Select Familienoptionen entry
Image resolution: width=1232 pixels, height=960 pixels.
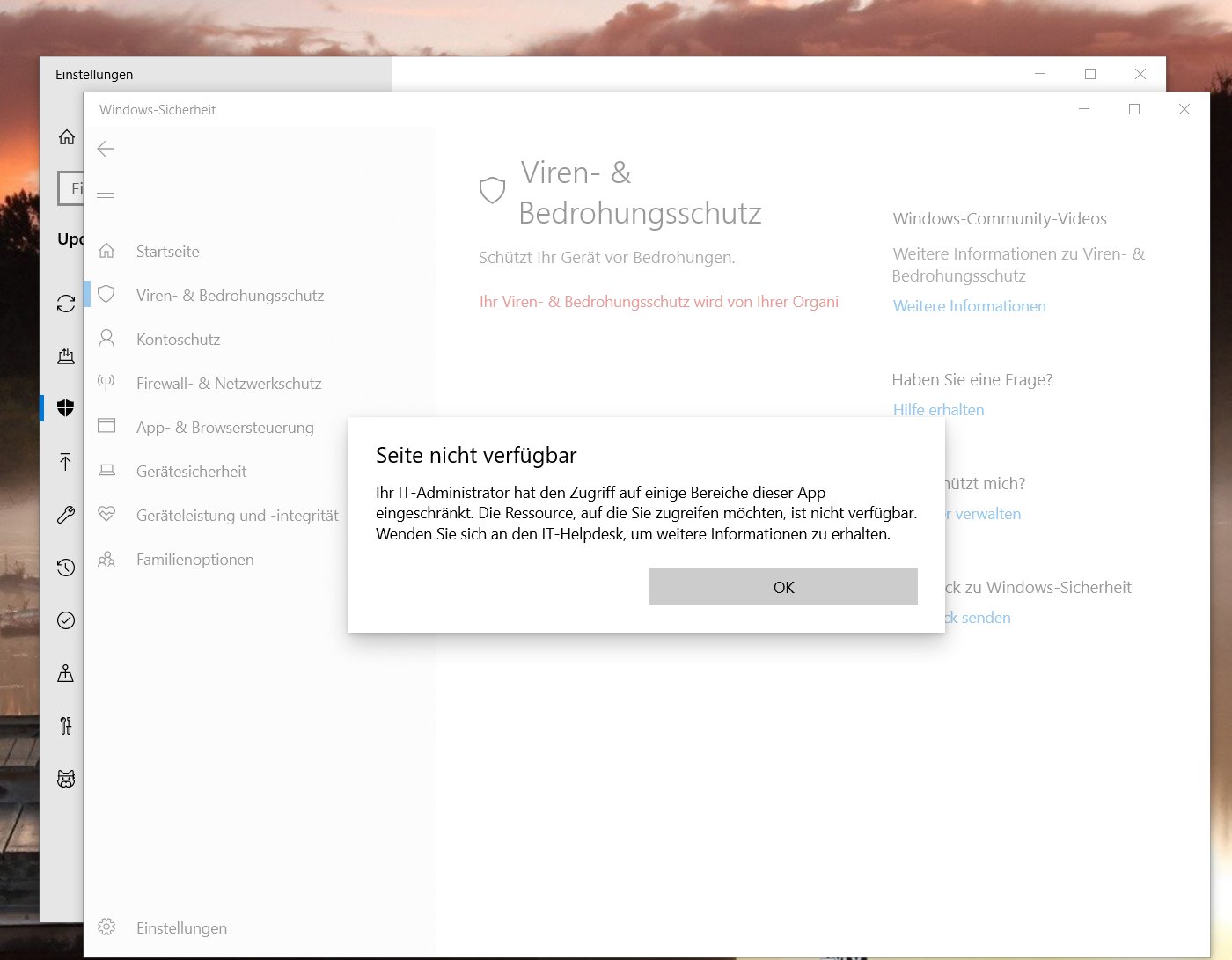point(195,560)
